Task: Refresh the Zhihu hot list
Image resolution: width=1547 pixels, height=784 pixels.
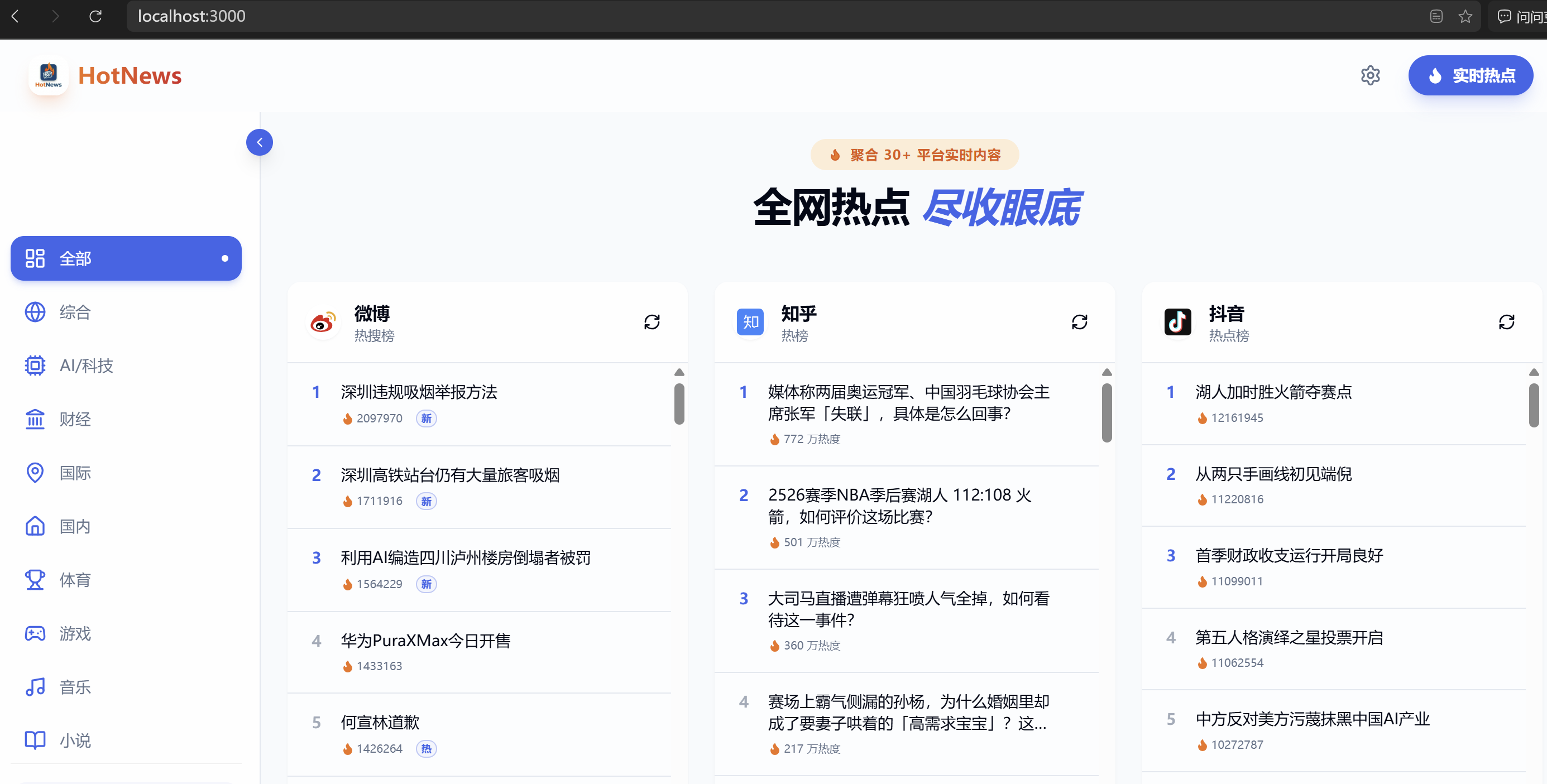Action: [x=1079, y=323]
